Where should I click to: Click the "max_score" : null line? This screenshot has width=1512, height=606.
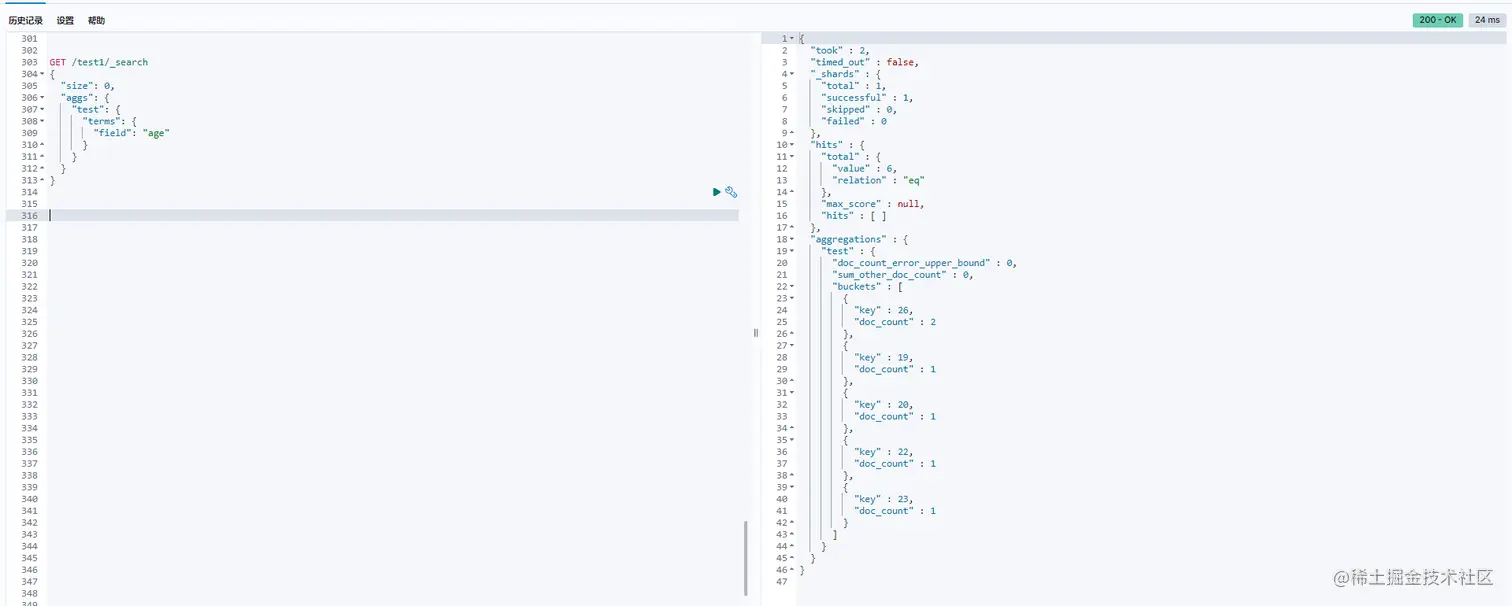(873, 204)
